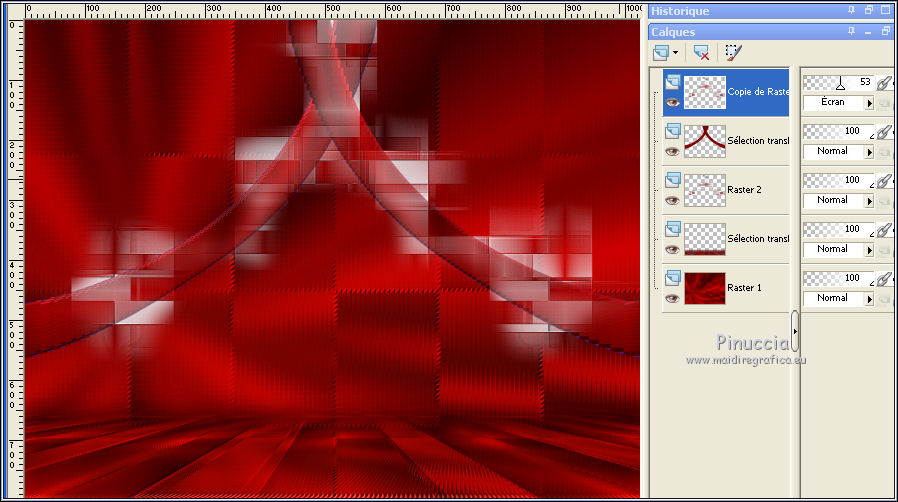Restore the Calques panel using the double-window icon
Screen dimensions: 898x502
[x=885, y=31]
